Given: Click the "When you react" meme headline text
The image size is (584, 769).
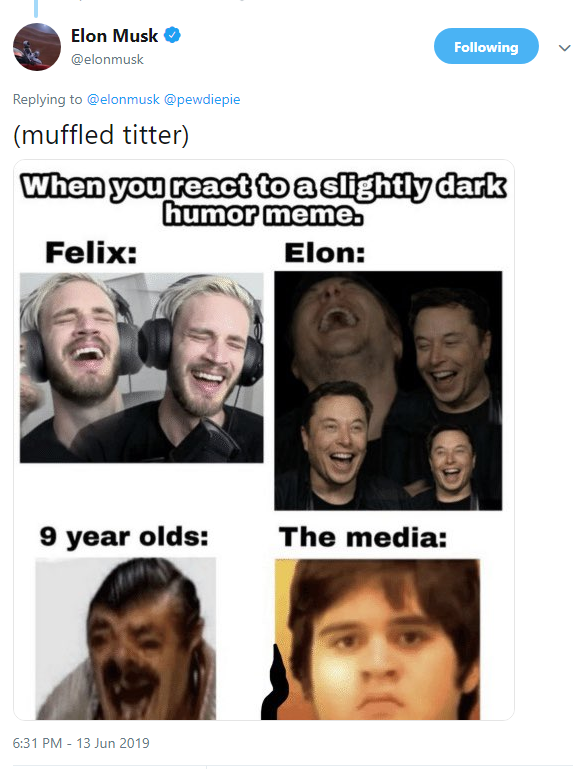Looking at the screenshot, I should click(263, 200).
